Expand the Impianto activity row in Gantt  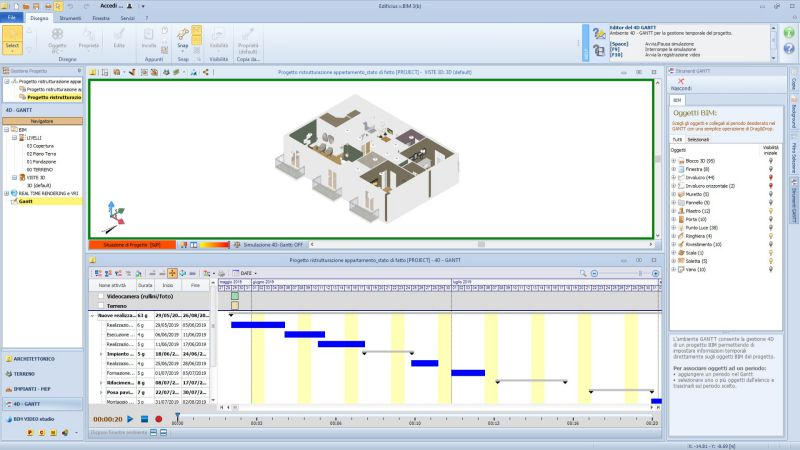101,354
